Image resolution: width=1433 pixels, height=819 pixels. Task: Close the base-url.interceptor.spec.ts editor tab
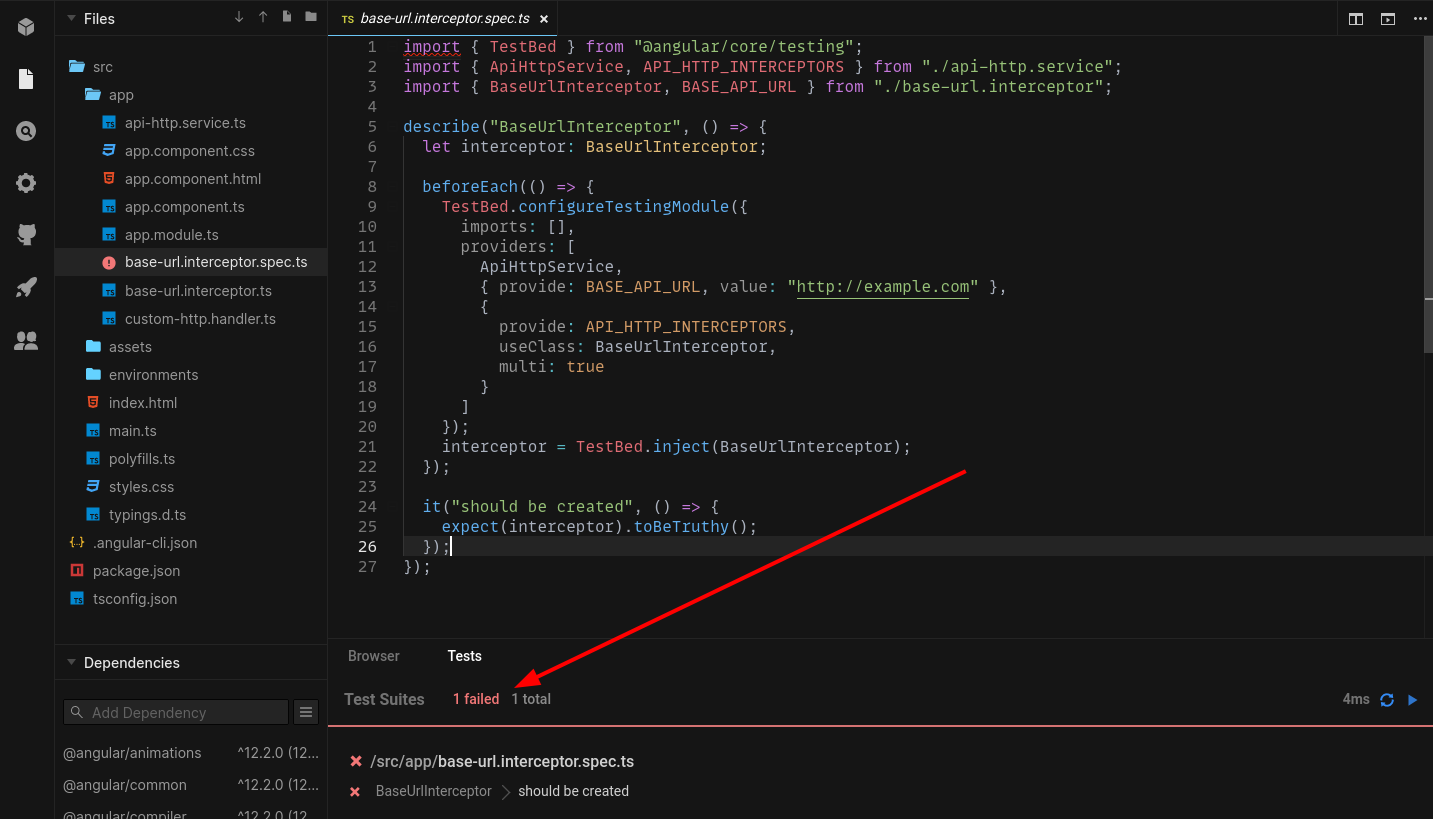[x=543, y=19]
